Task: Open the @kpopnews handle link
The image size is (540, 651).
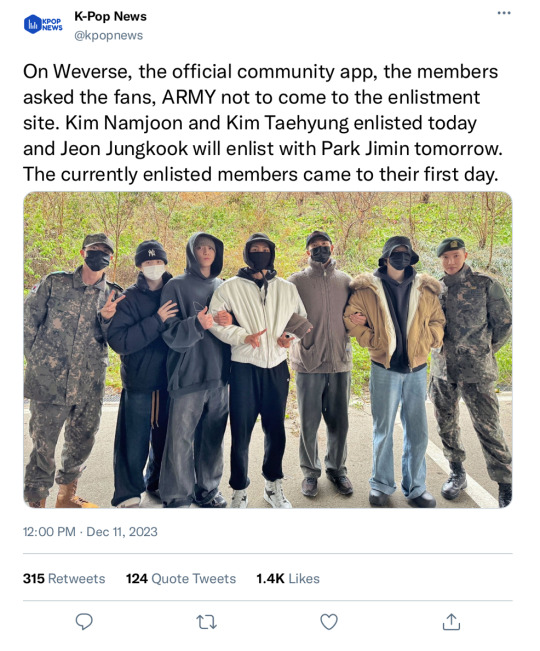Action: coord(108,36)
